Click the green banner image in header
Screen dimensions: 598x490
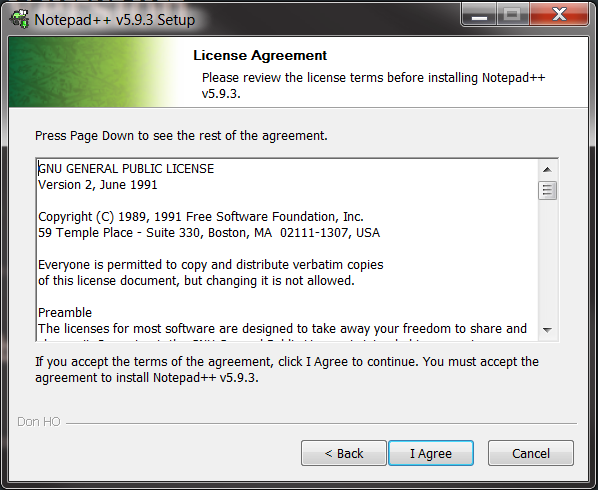tap(94, 72)
